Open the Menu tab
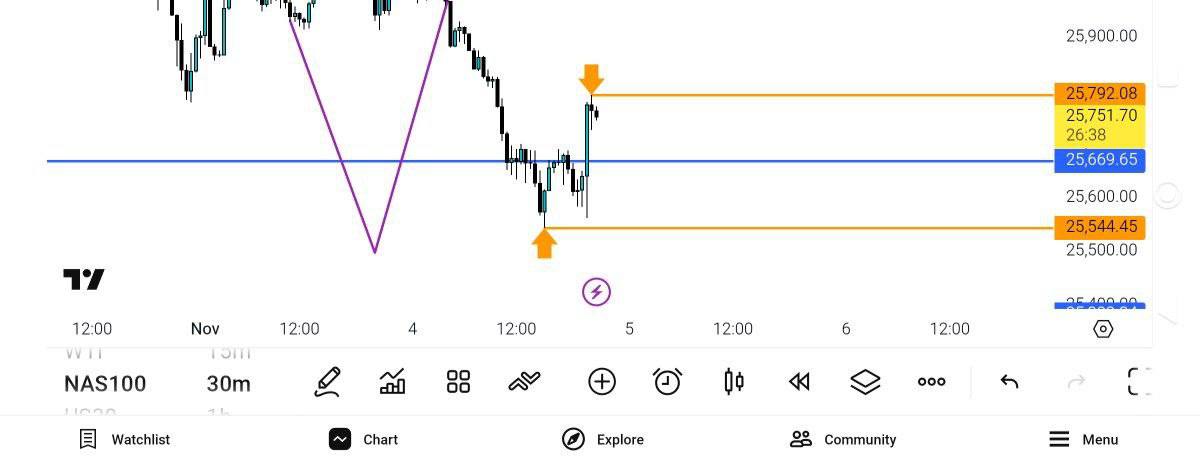 click(1083, 439)
